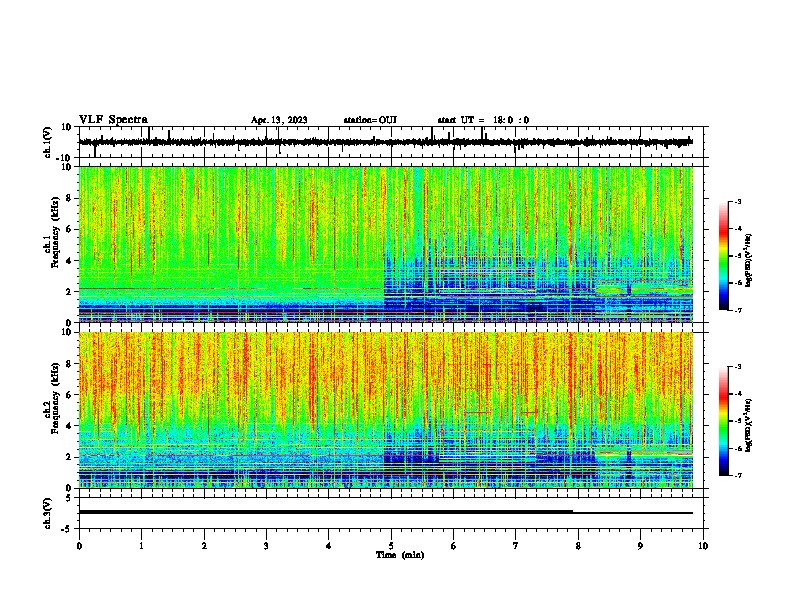Click time axis tick label "0"

click(79, 546)
